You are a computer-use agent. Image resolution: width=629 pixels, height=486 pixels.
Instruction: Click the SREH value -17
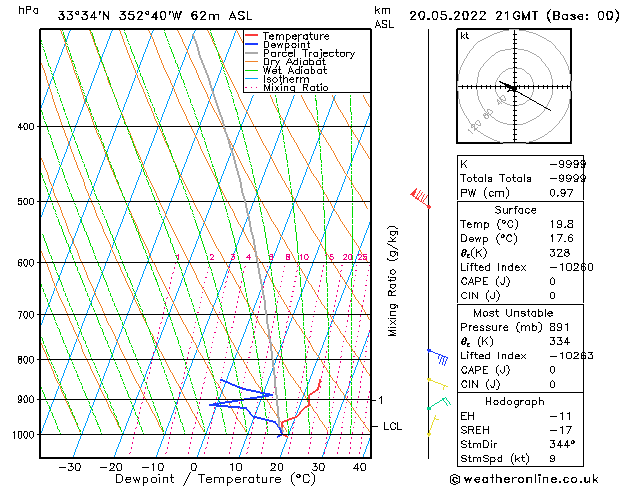pyautogui.click(x=560, y=430)
